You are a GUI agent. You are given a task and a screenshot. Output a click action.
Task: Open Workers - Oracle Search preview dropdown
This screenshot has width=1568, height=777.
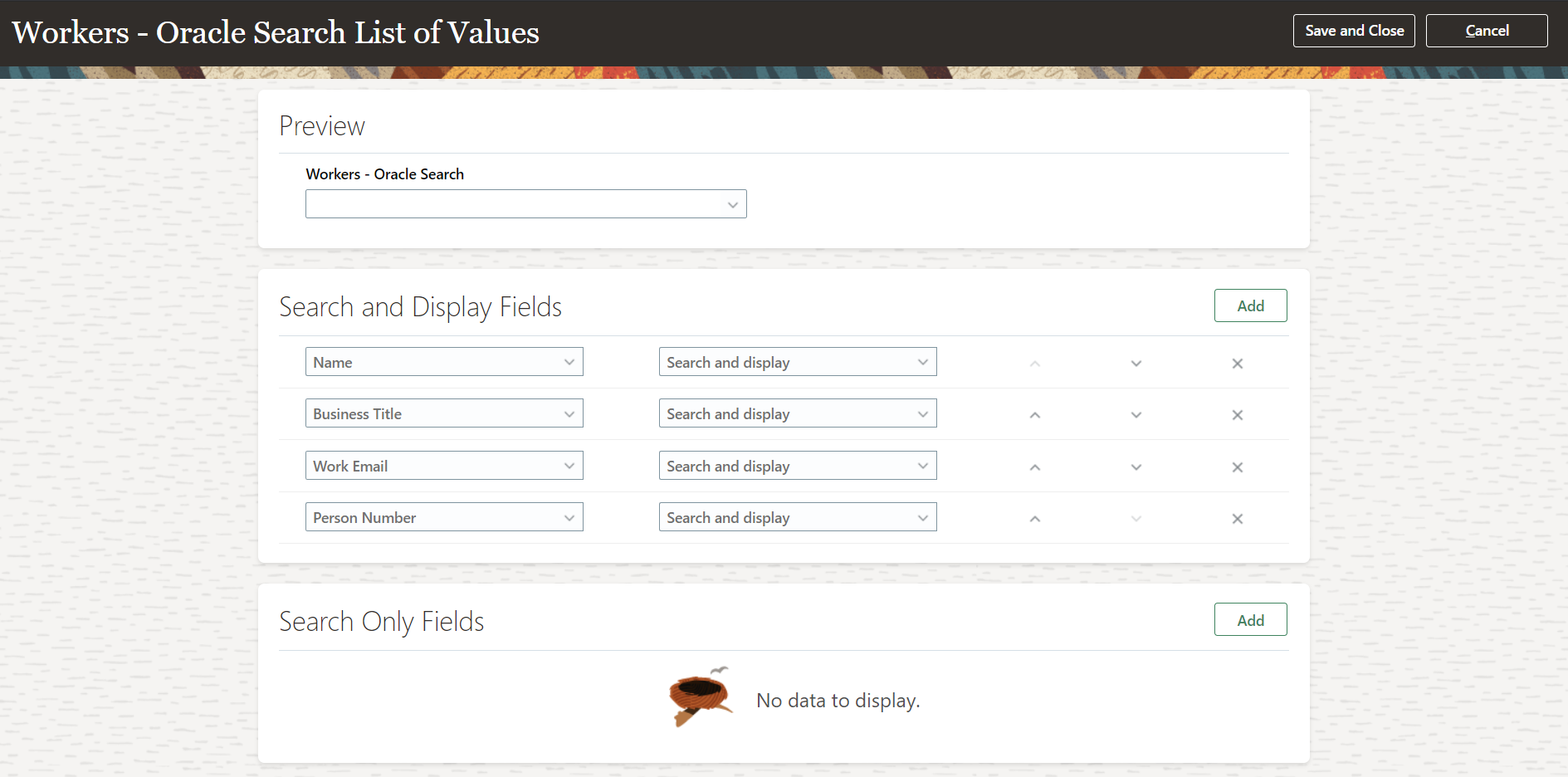525,204
